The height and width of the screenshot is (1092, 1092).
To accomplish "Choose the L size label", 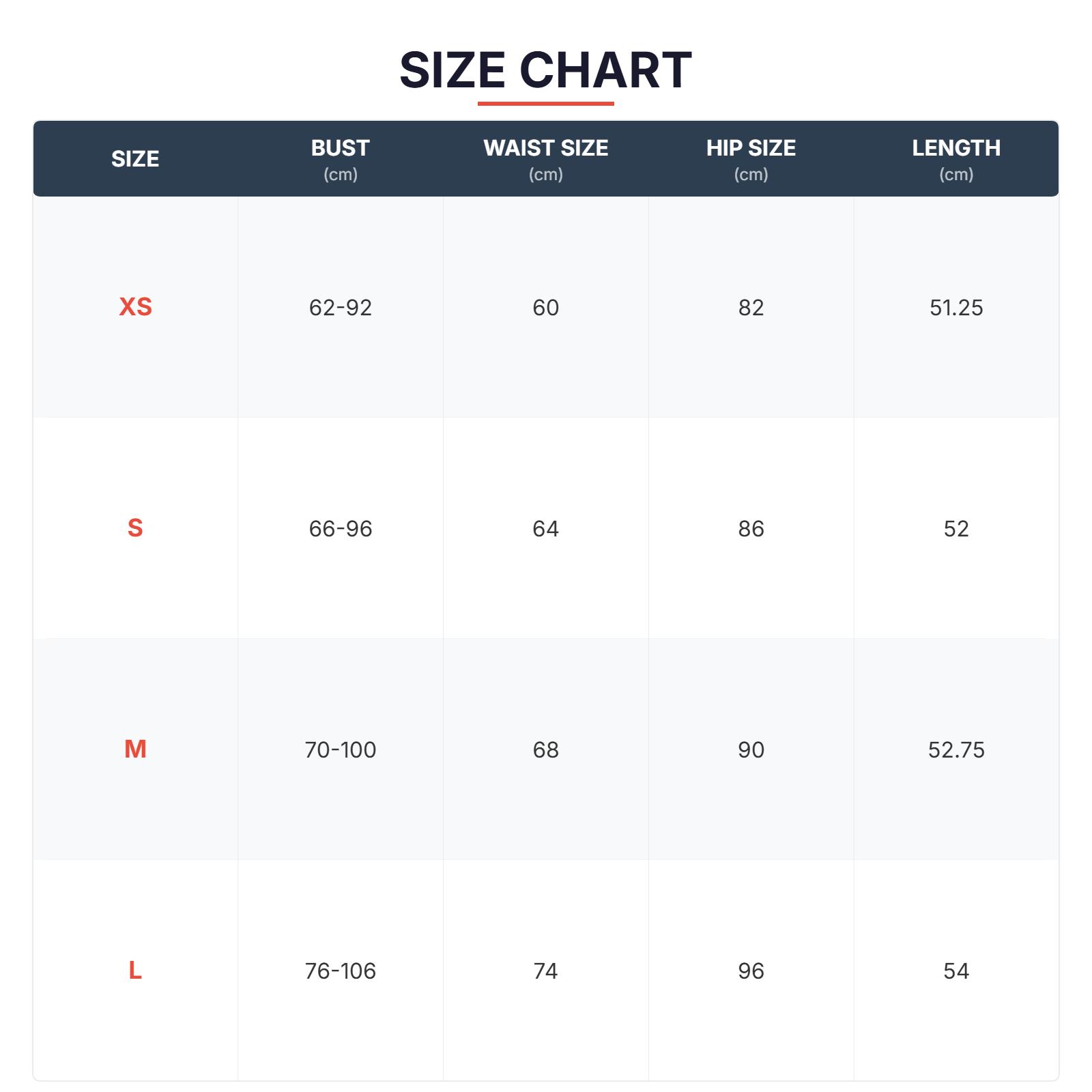I will pos(135,971).
